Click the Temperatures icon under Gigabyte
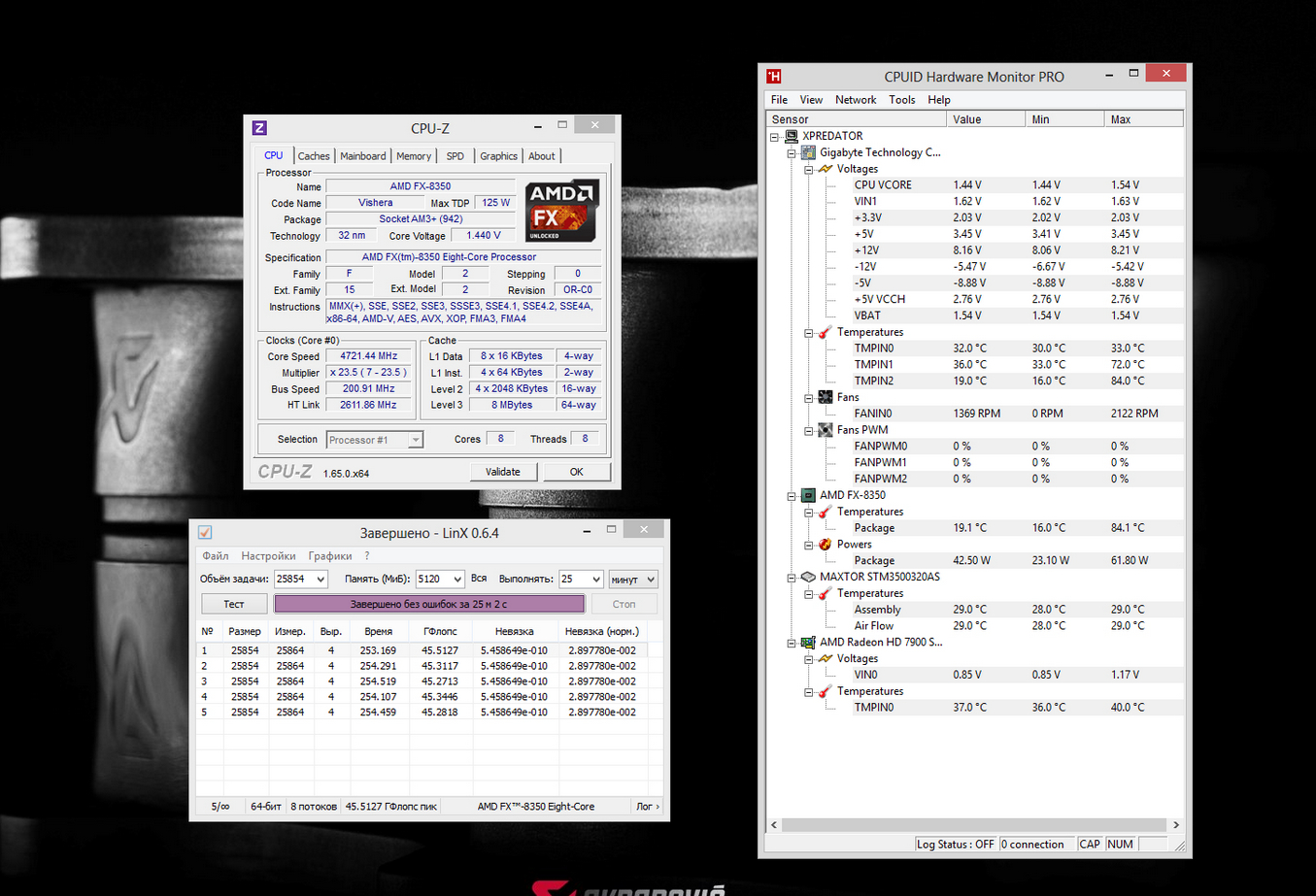Screen dimensions: 1316x896 [826, 332]
